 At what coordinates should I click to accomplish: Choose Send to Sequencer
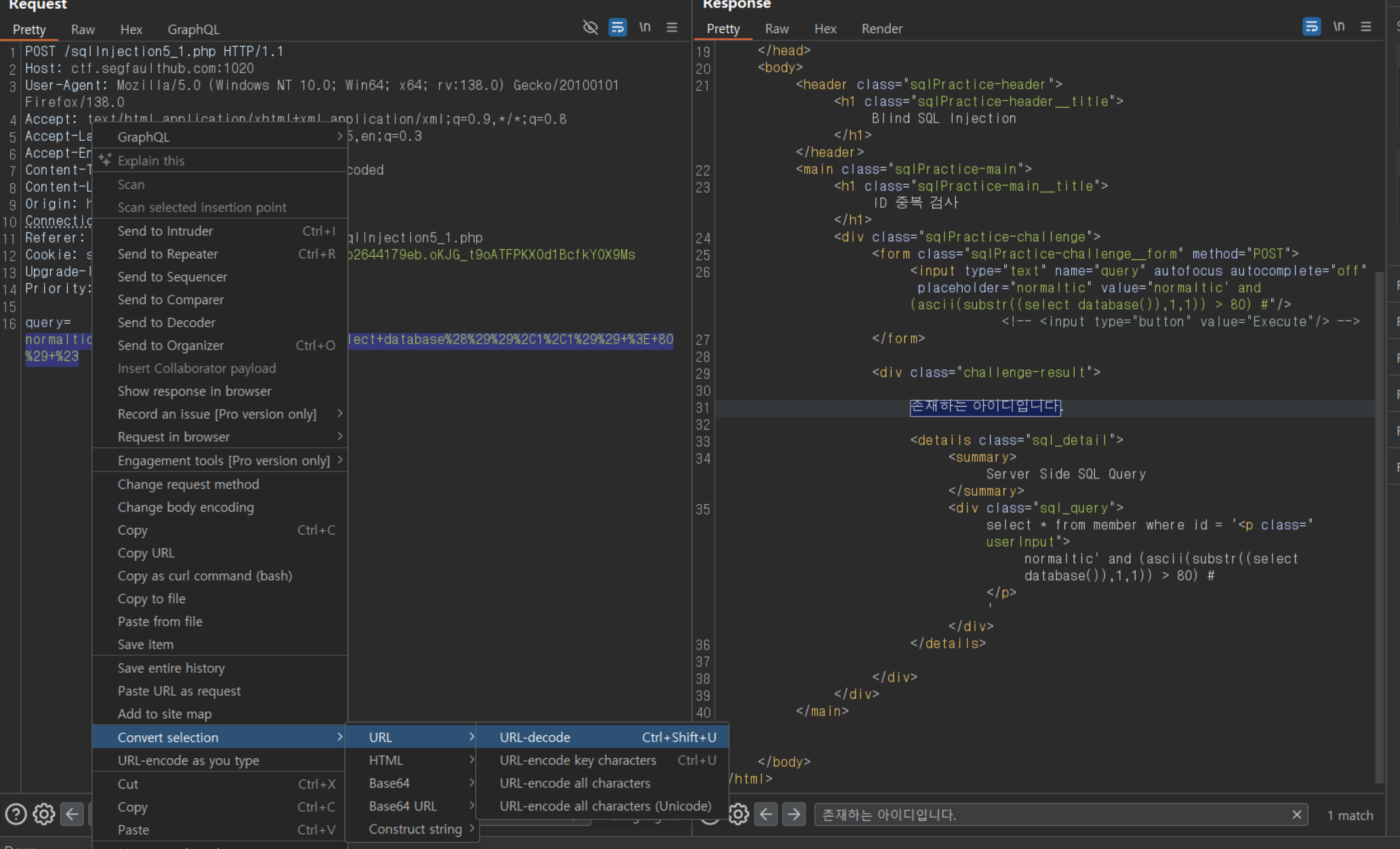click(x=220, y=277)
